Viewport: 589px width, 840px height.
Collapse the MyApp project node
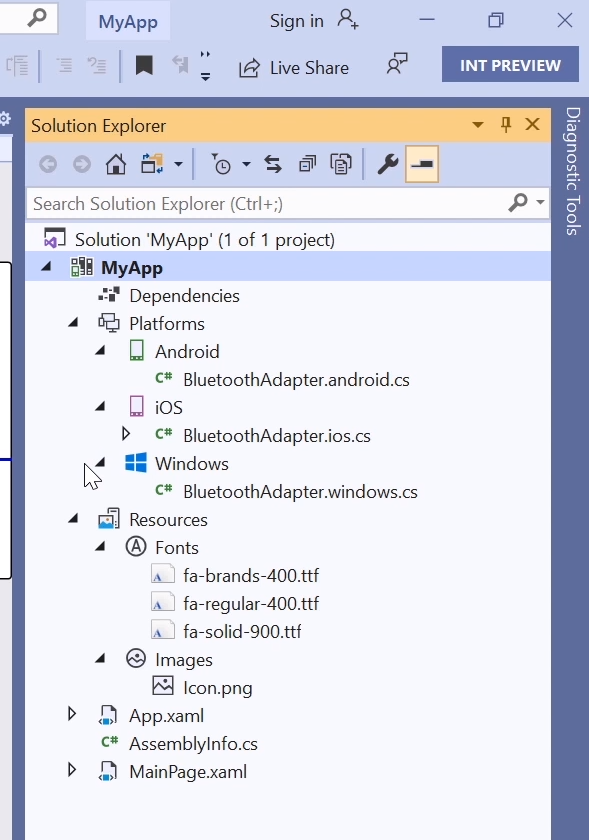(47, 266)
